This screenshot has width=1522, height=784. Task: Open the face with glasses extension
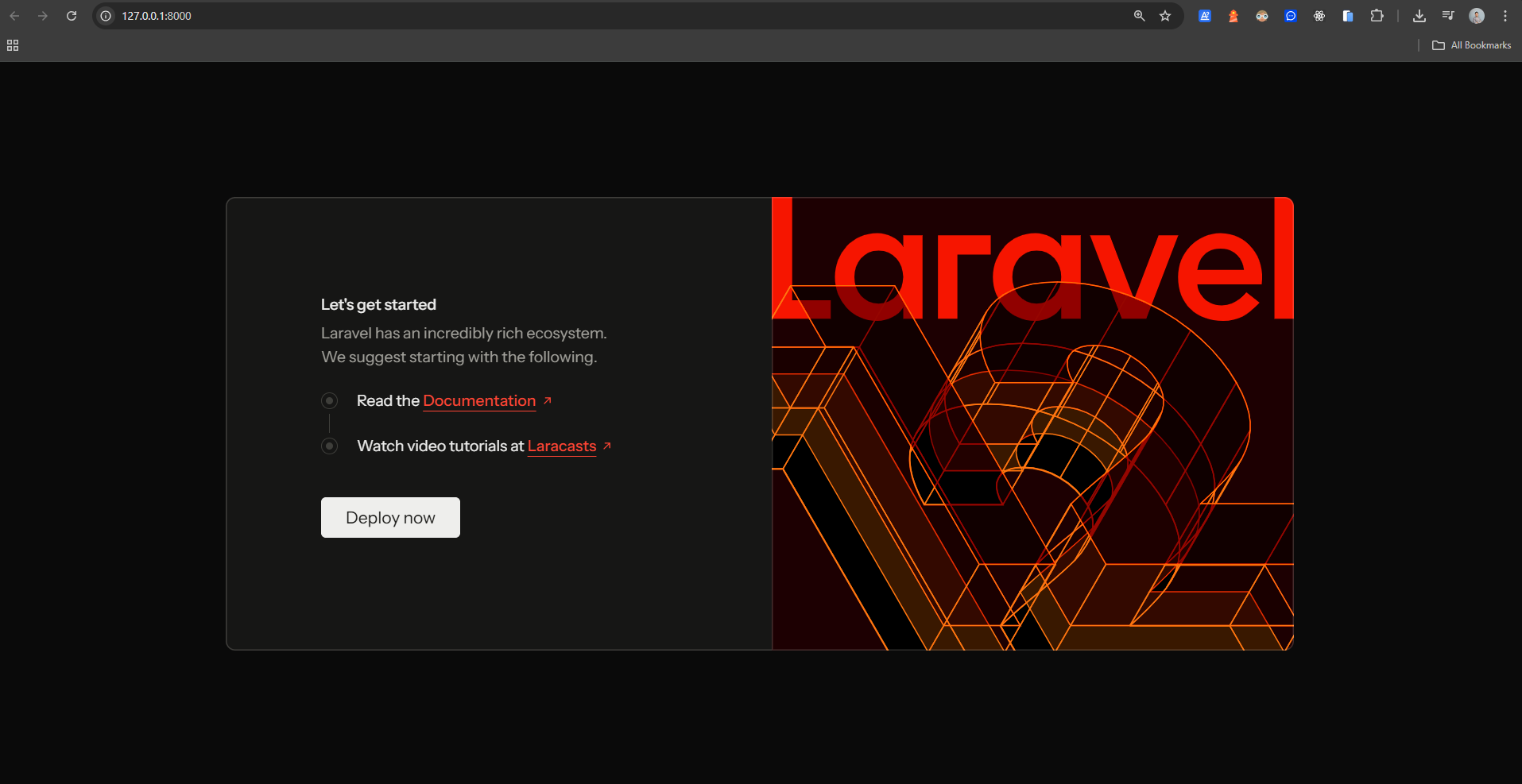(1262, 16)
